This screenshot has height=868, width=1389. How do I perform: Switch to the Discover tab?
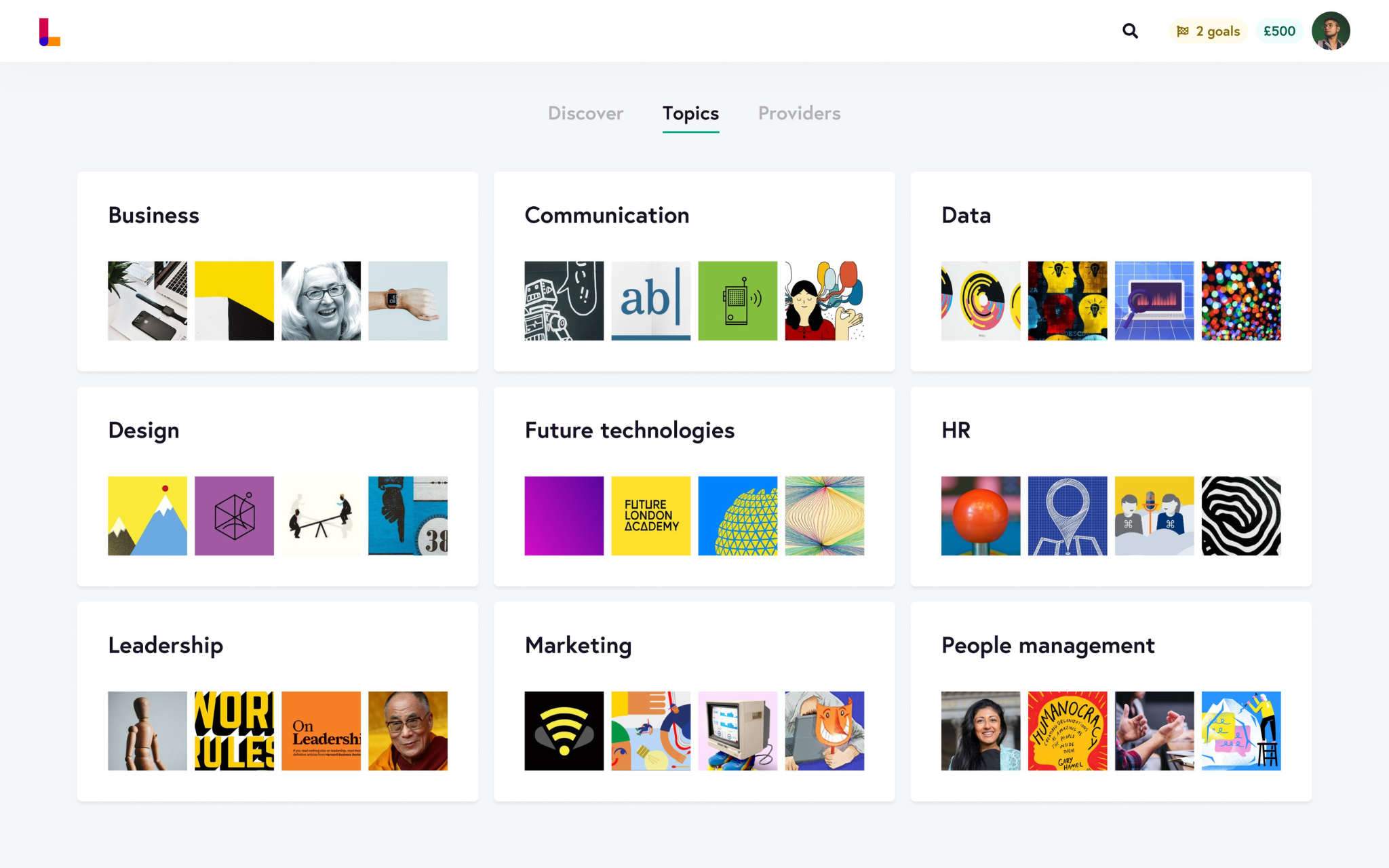tap(585, 113)
